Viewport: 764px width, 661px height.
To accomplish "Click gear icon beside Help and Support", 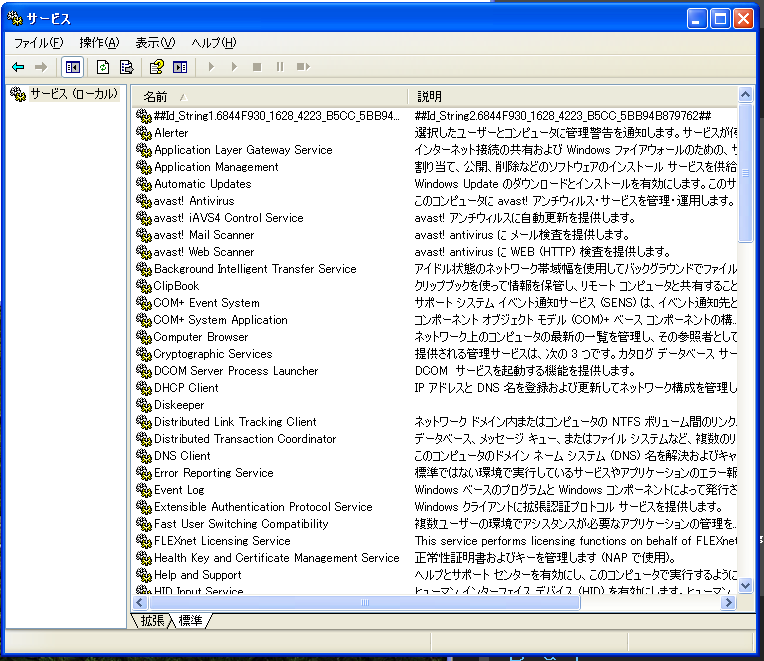I will click(x=144, y=575).
